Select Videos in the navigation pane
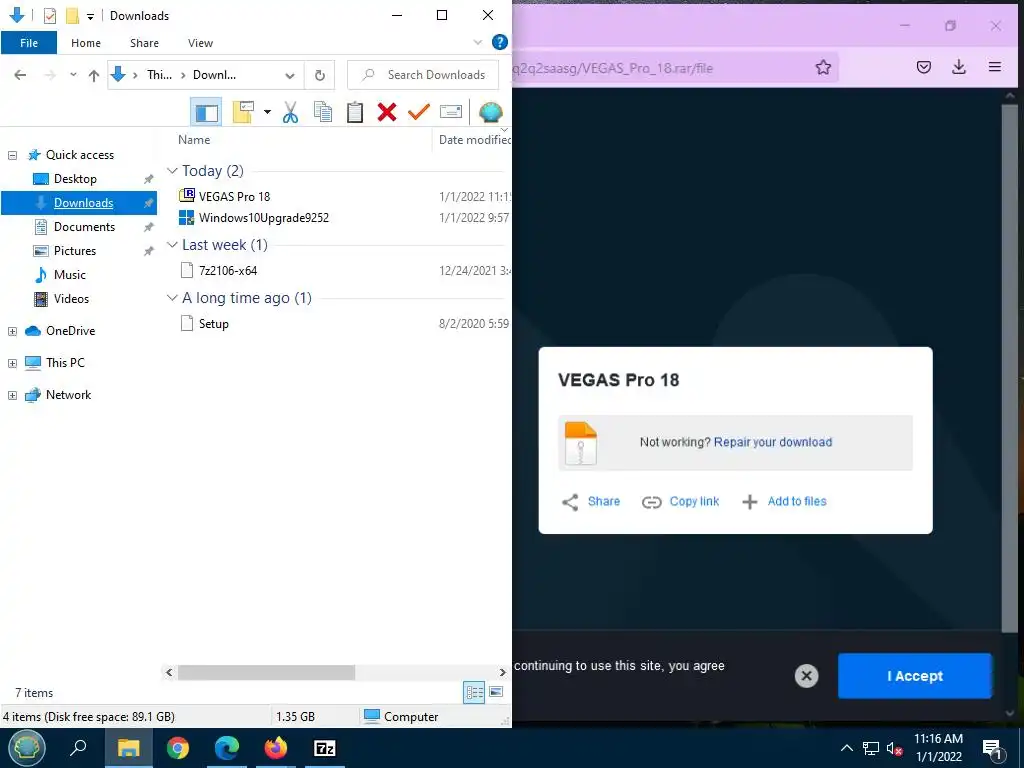 coord(71,299)
